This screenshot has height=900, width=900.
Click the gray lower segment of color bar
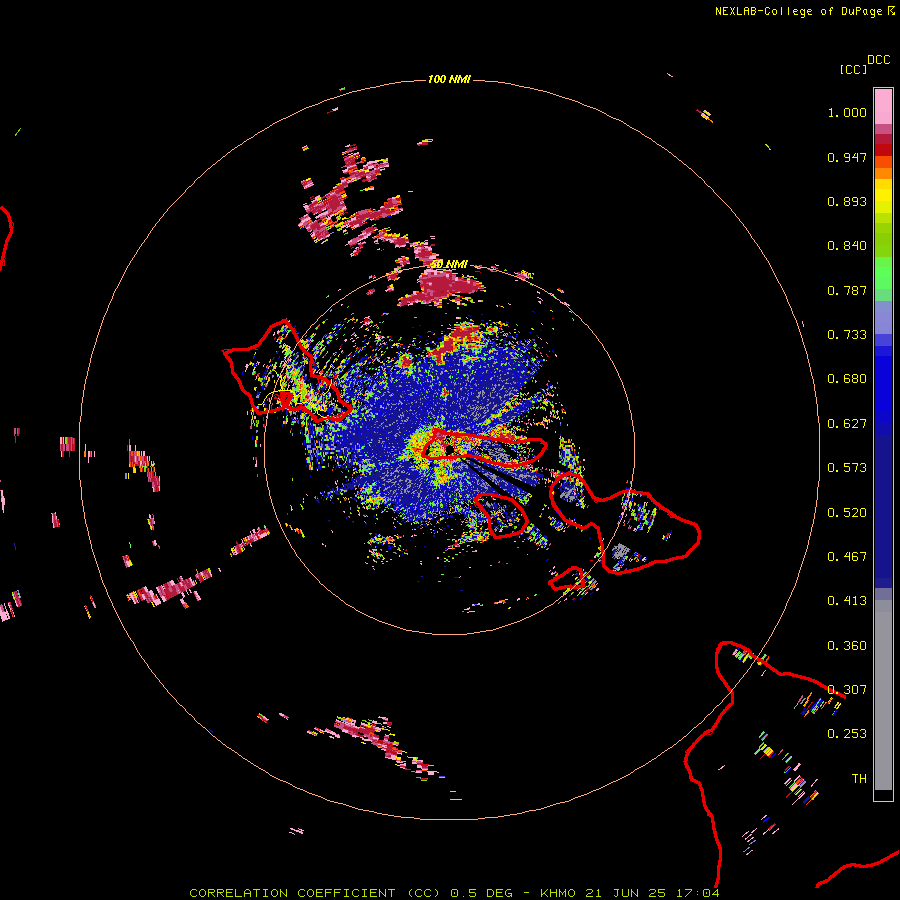point(883,695)
